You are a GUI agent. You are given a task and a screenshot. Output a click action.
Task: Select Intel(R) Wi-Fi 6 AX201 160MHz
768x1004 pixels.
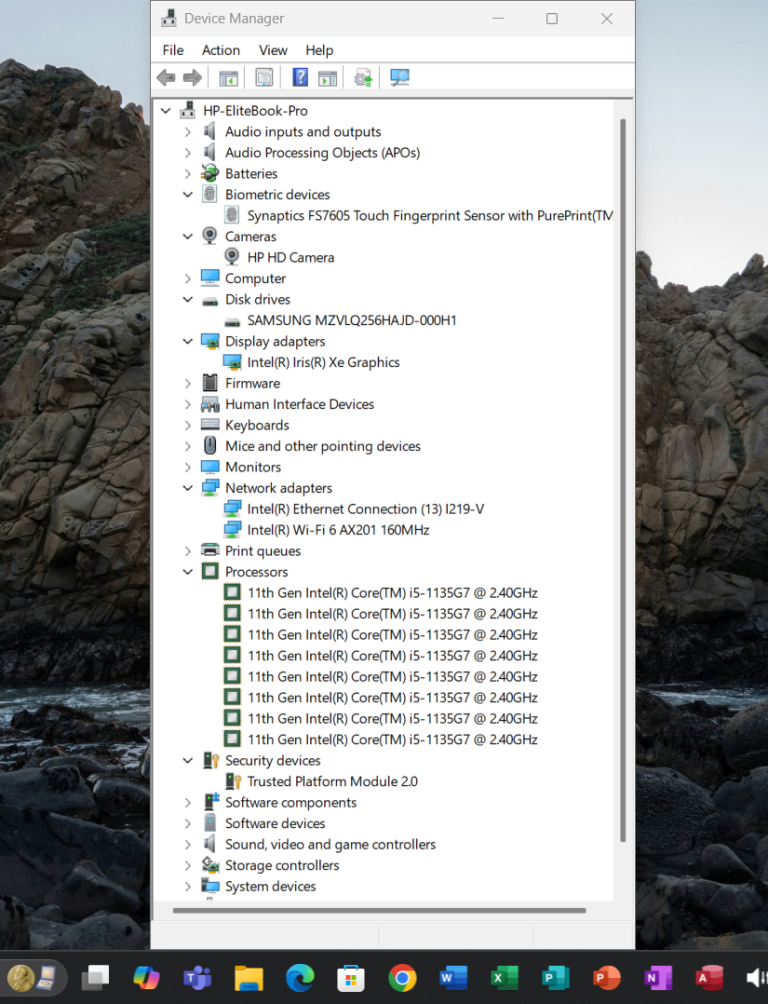(338, 530)
